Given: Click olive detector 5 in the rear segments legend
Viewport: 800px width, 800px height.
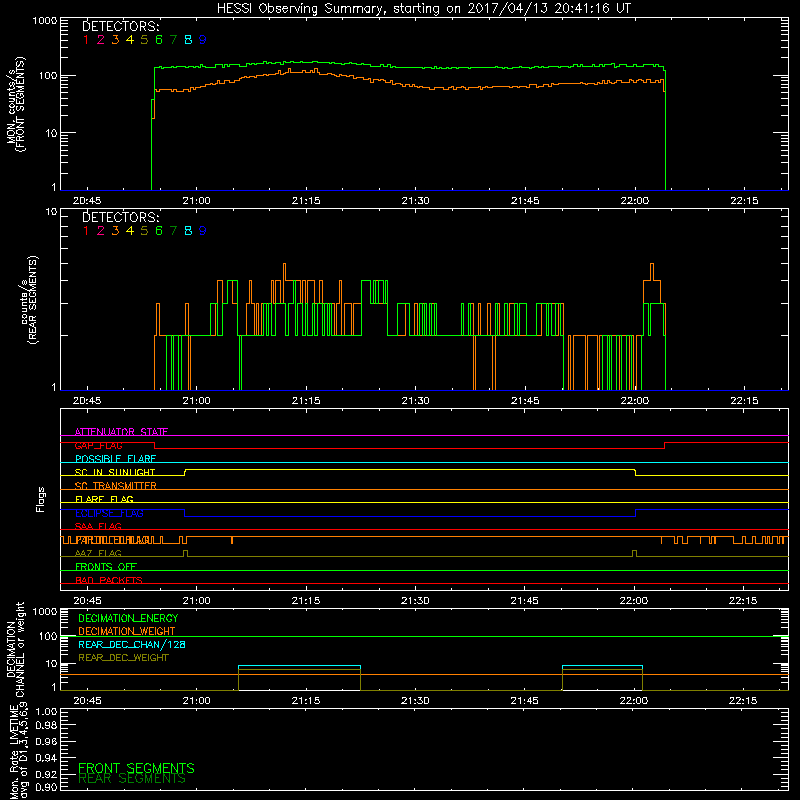Looking at the screenshot, I should point(144,231).
